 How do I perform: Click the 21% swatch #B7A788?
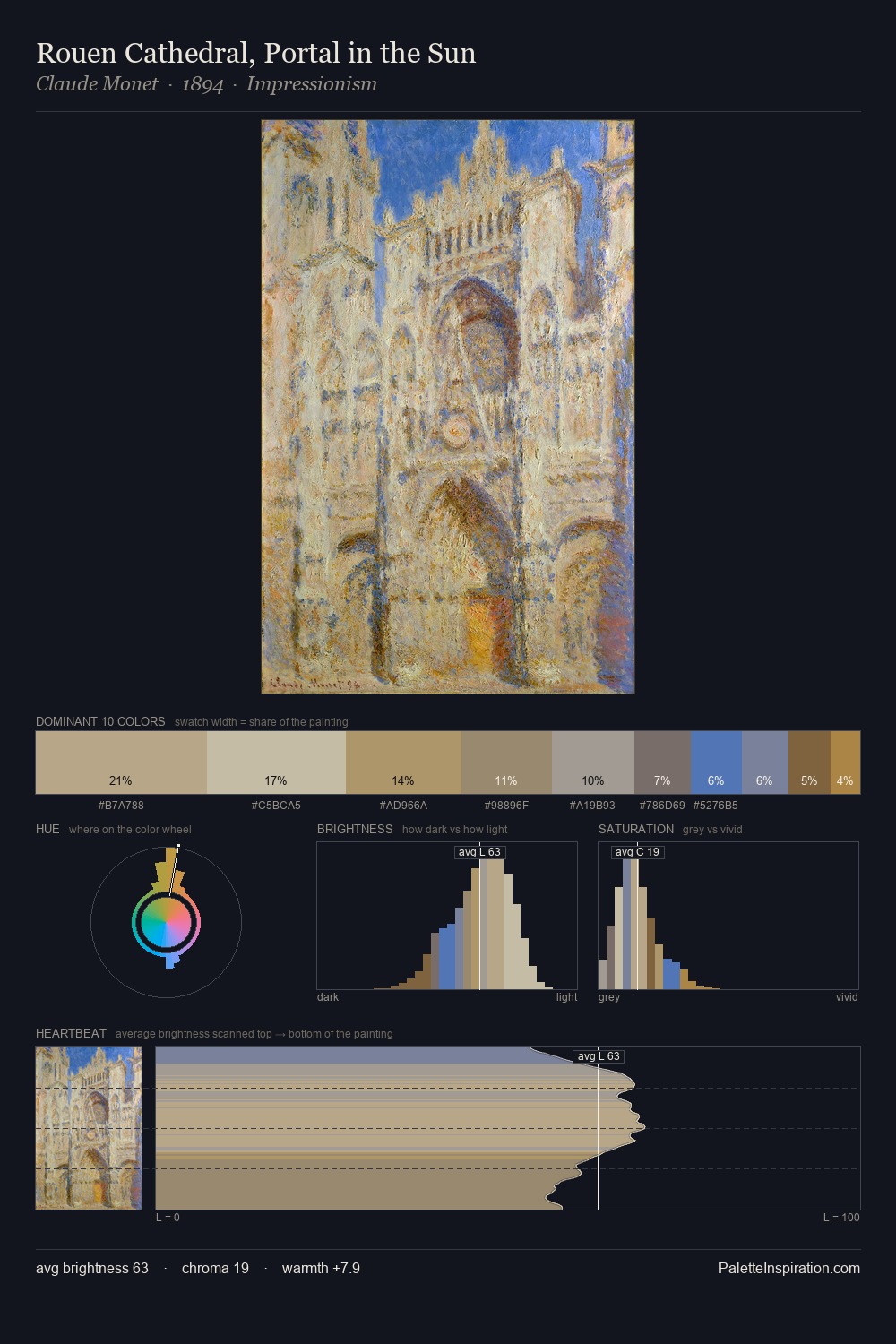click(x=121, y=762)
